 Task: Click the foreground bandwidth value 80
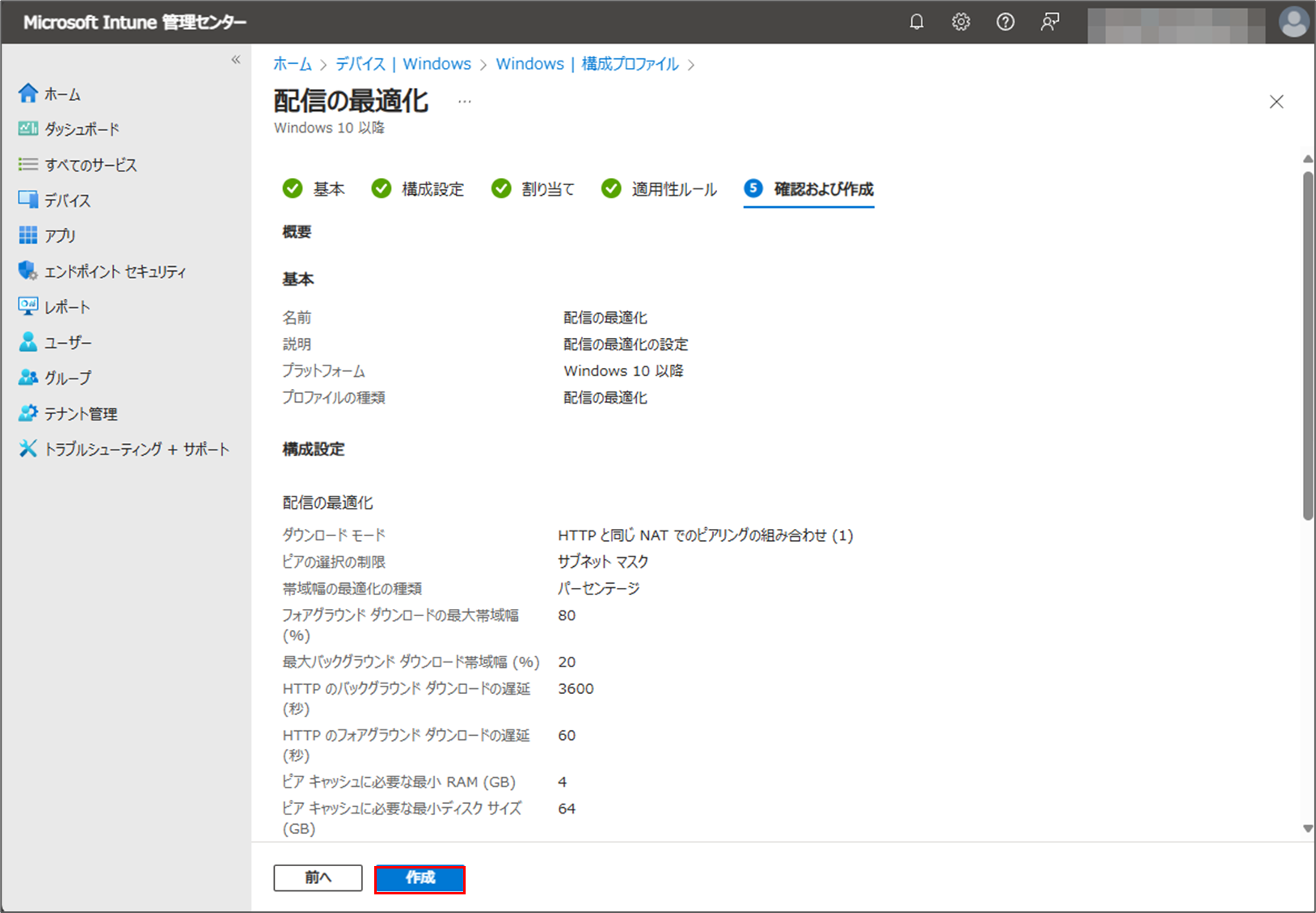coord(567,615)
